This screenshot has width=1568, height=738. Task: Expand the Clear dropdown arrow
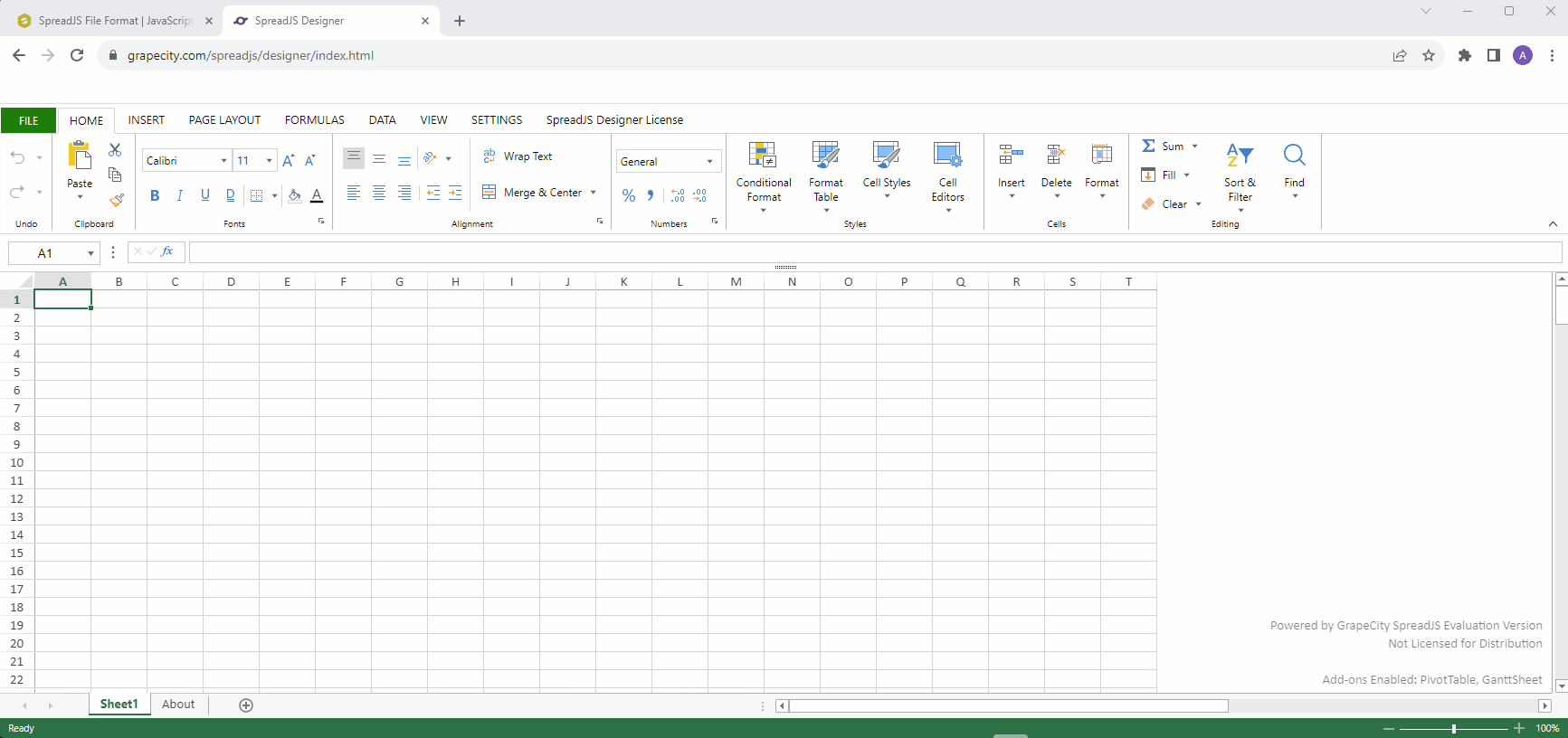1198,204
